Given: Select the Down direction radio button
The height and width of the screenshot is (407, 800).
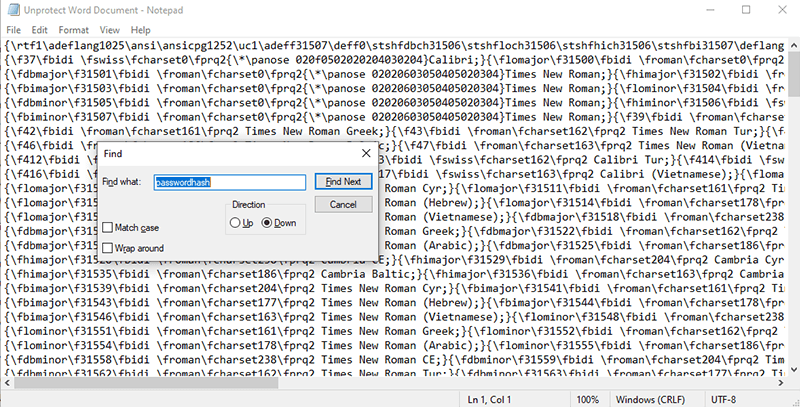Looking at the screenshot, I should click(268, 222).
